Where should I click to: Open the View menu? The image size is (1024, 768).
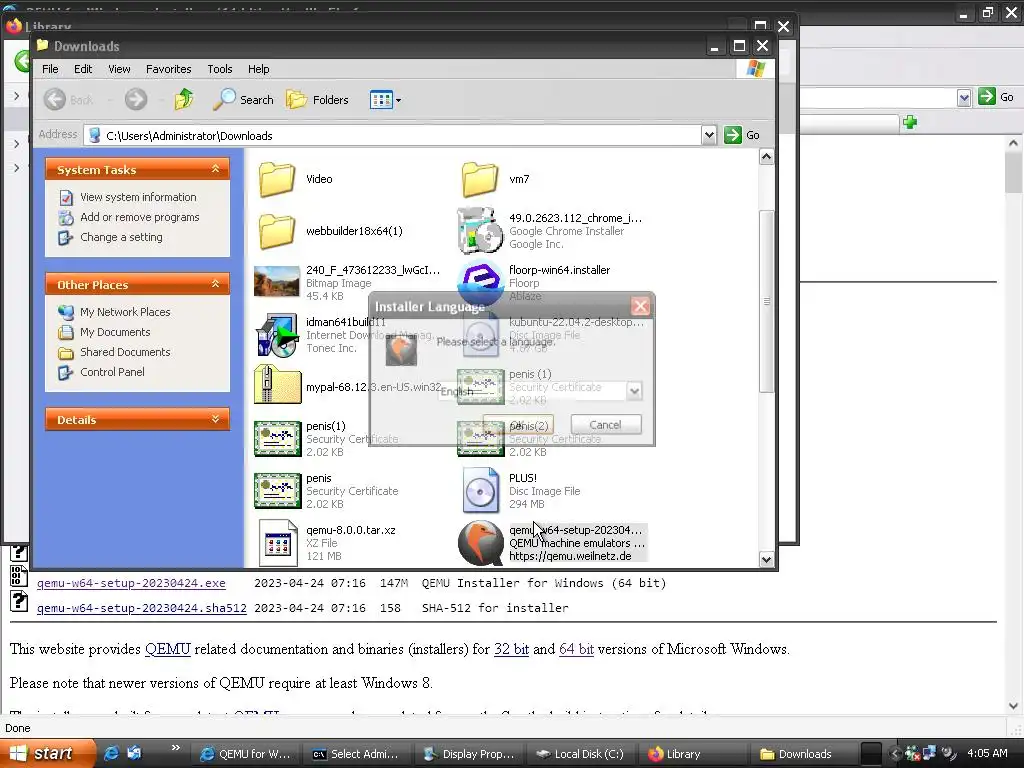pos(119,69)
